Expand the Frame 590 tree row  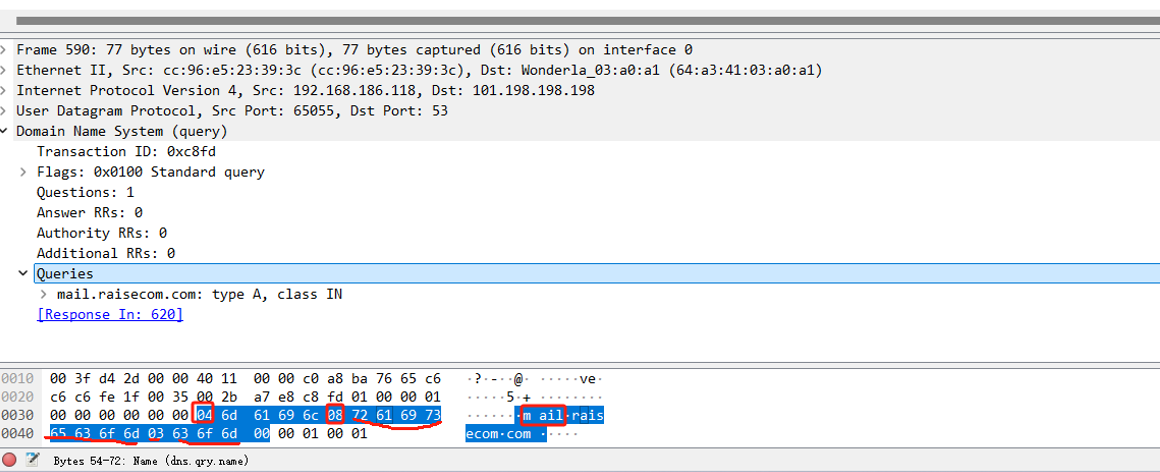click(x=5, y=50)
